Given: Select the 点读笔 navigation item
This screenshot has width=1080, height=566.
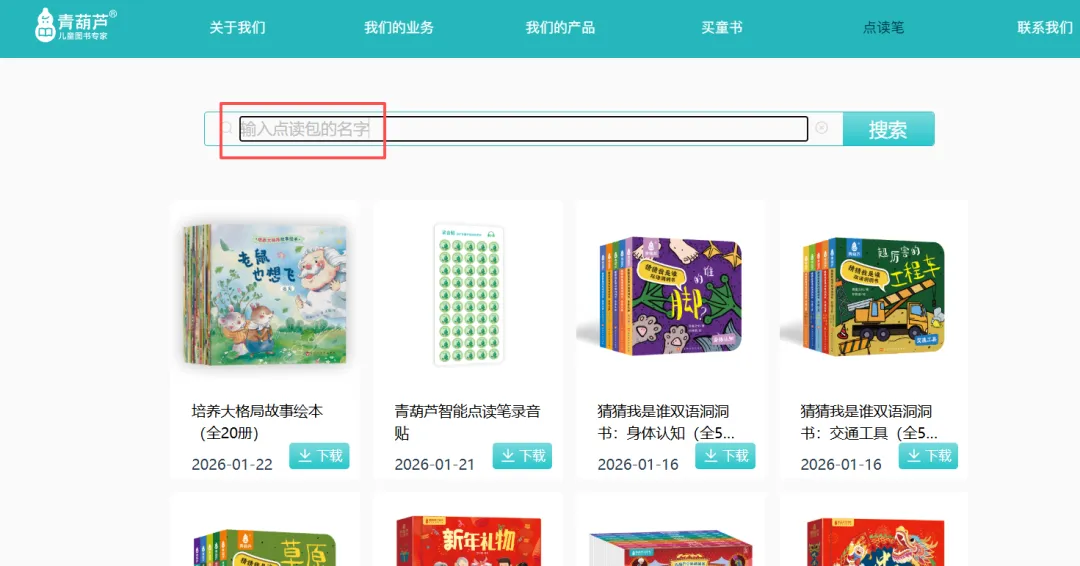Looking at the screenshot, I should coord(883,28).
